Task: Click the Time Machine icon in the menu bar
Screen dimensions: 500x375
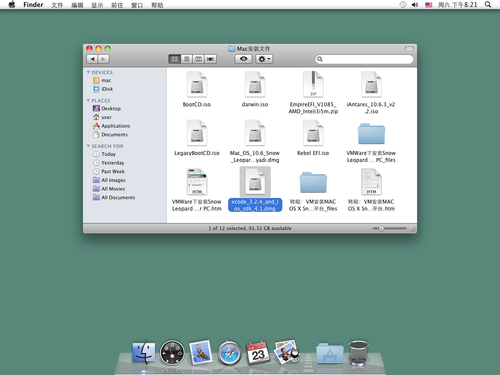Action: pos(403,5)
